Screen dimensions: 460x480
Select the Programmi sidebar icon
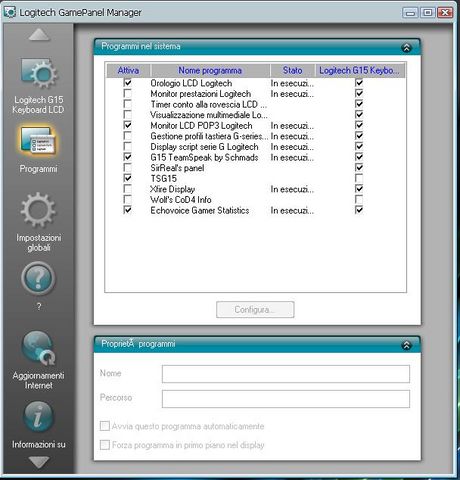click(38, 142)
